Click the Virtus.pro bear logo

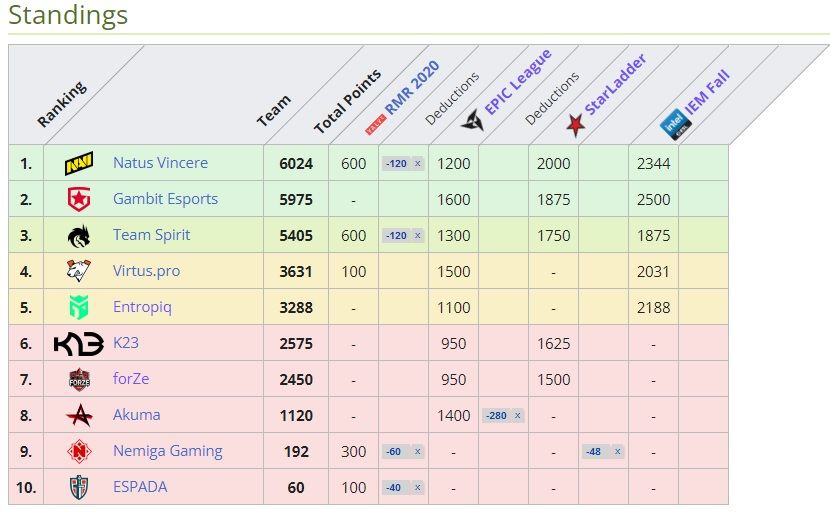[x=79, y=271]
